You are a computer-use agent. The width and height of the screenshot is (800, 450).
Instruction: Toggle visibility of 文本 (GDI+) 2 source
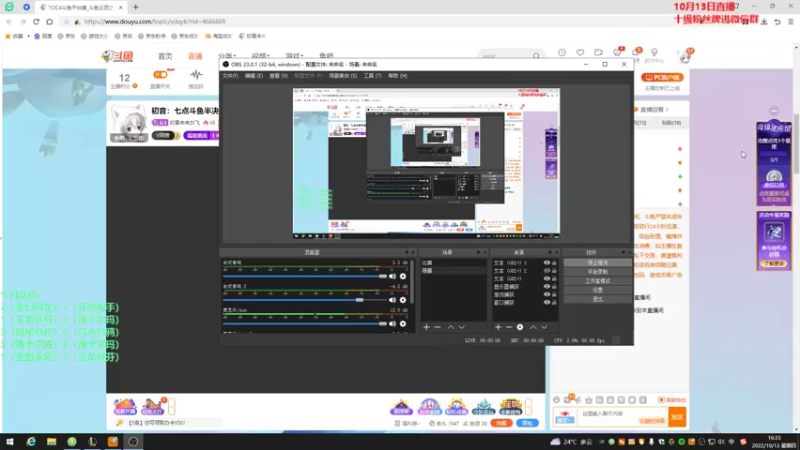(x=546, y=271)
